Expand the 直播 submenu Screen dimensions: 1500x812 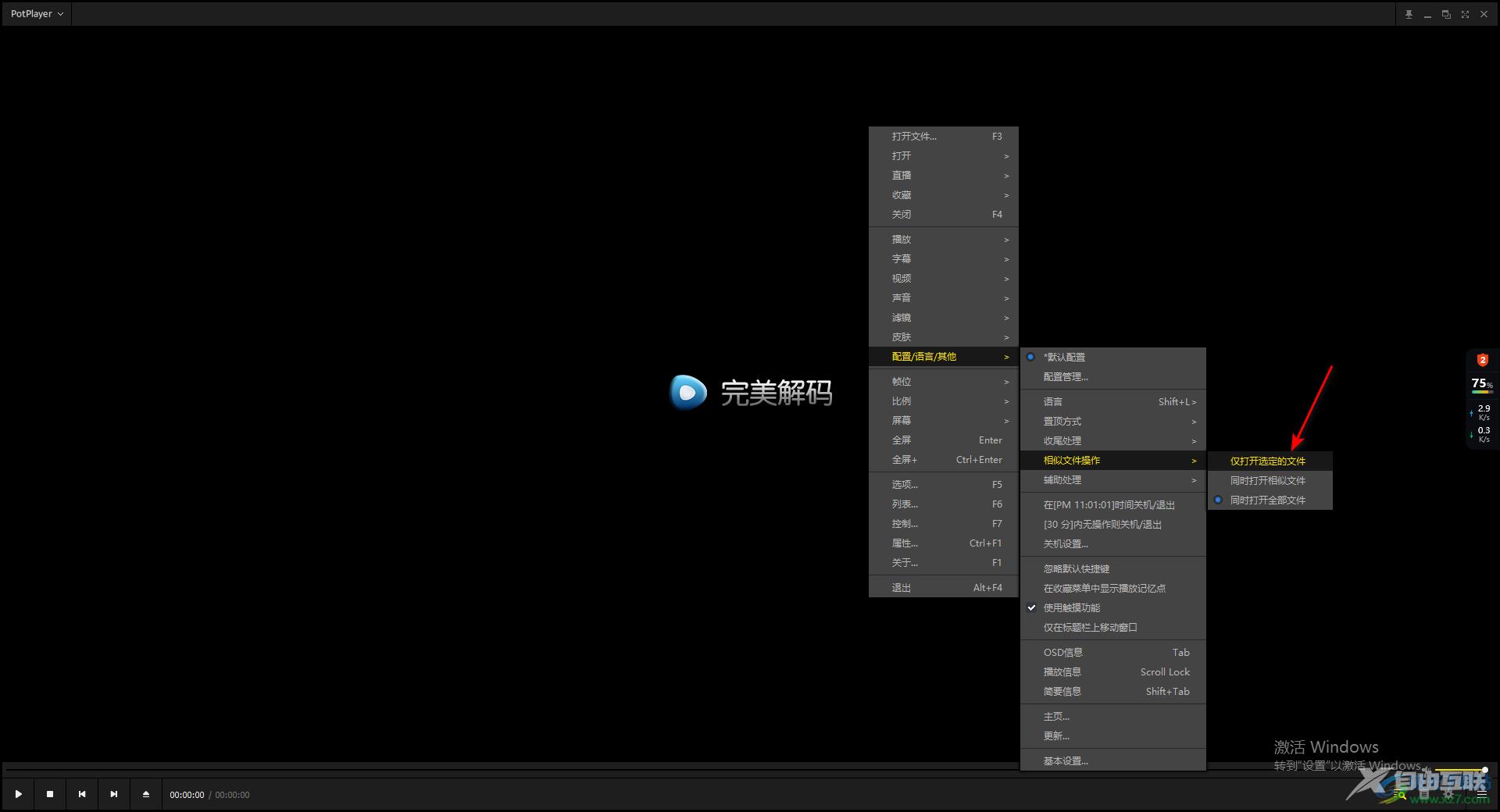[x=944, y=175]
